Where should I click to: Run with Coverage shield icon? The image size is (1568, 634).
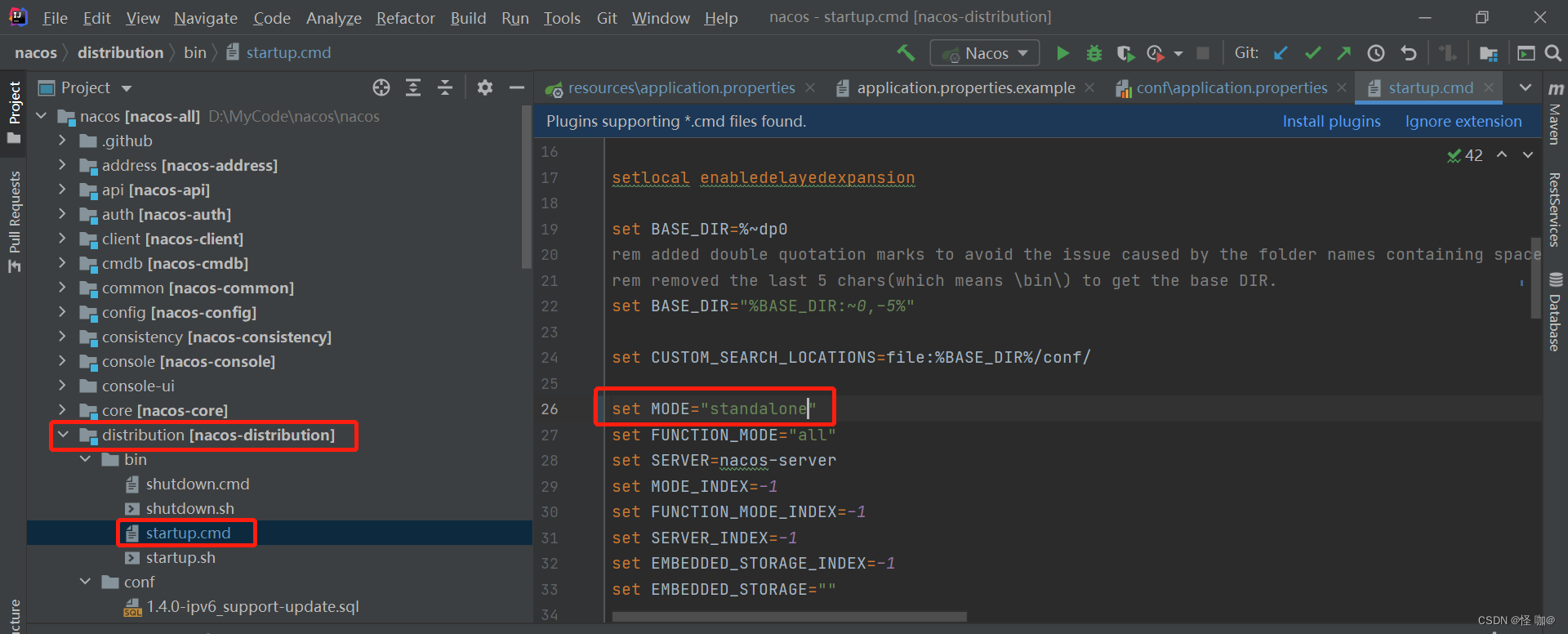tap(1125, 53)
